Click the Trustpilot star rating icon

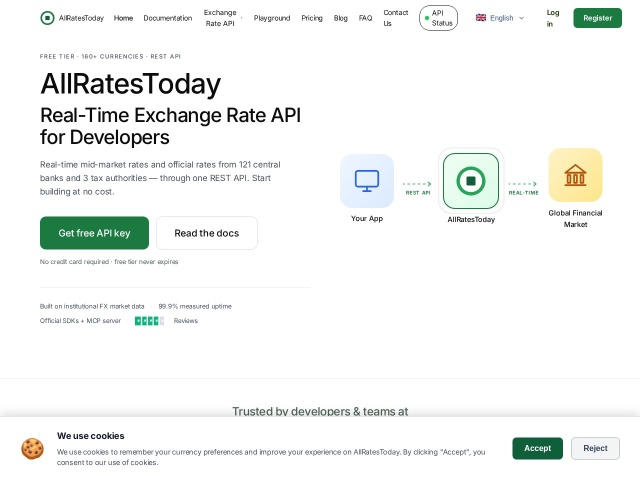pos(149,321)
